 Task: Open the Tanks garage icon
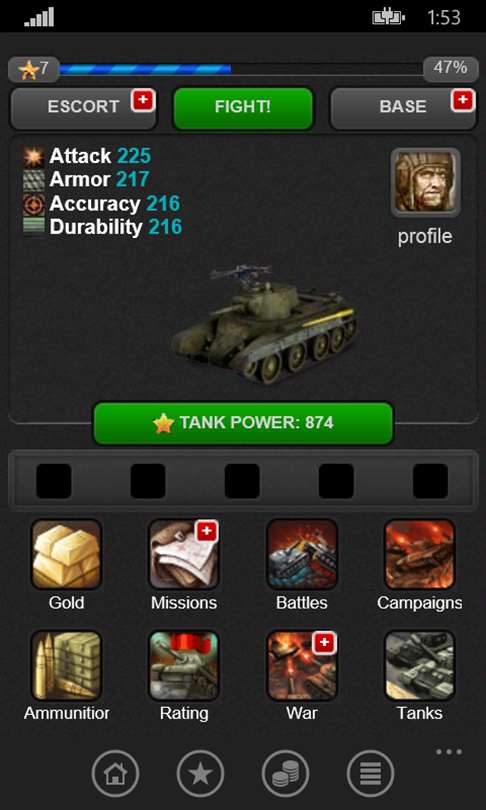pyautogui.click(x=419, y=665)
